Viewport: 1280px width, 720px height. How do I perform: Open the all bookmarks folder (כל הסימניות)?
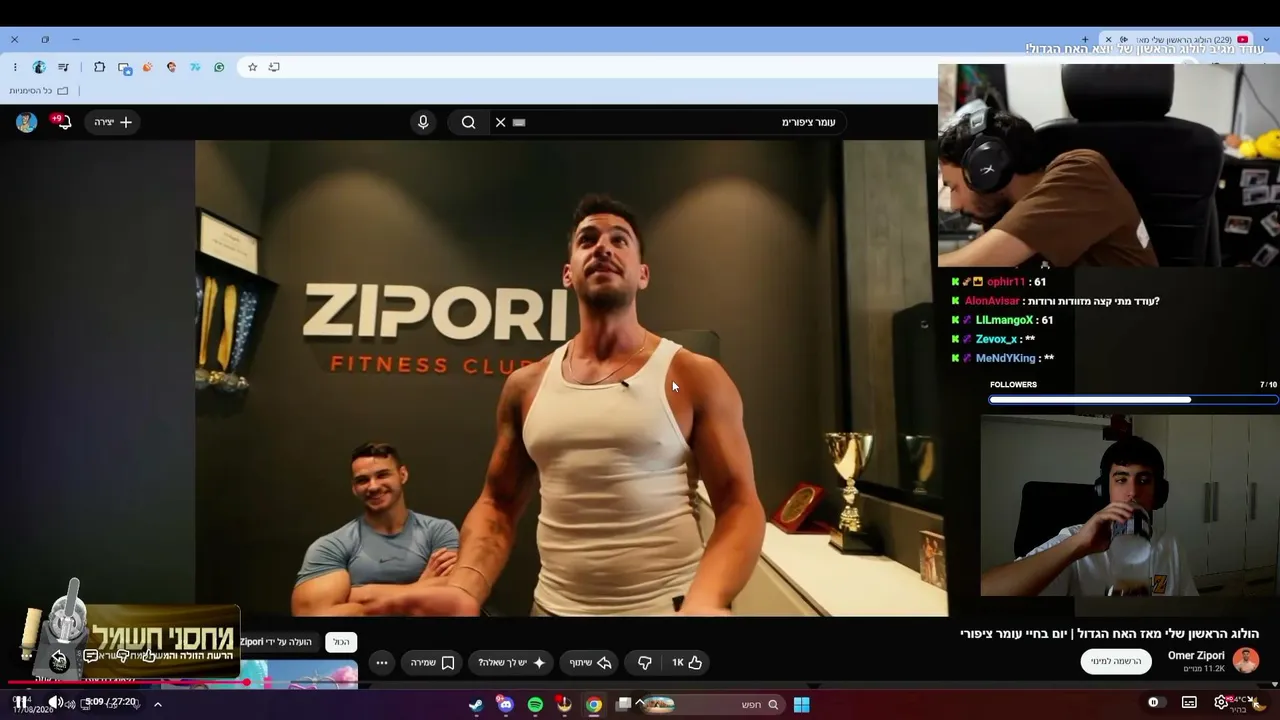pos(41,91)
